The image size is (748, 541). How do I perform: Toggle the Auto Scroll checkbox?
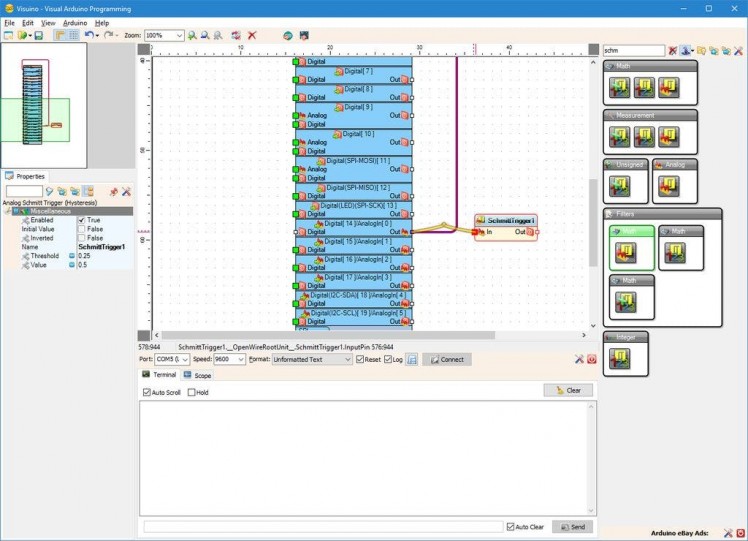tap(147, 392)
